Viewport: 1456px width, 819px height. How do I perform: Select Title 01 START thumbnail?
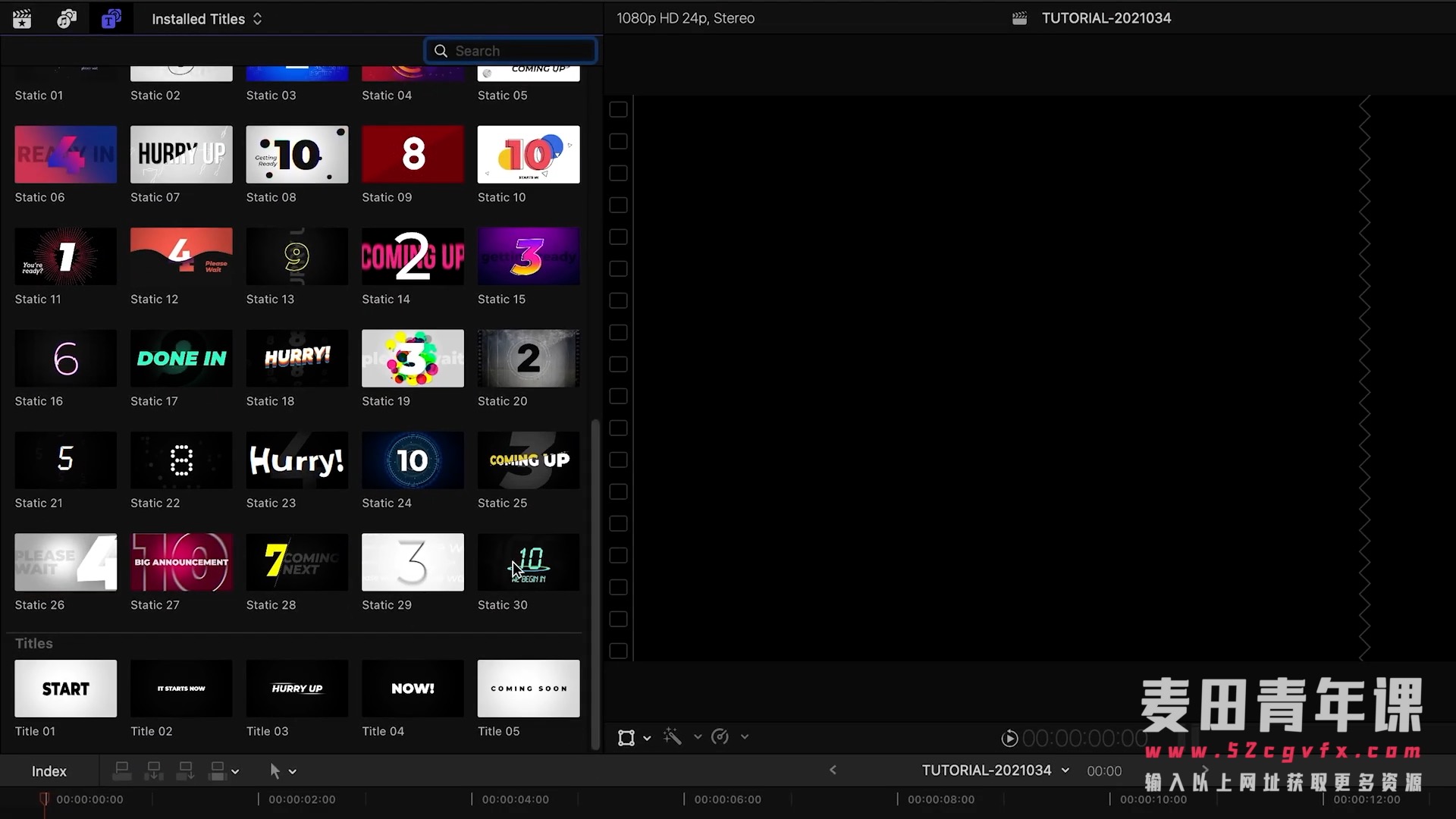coord(66,689)
